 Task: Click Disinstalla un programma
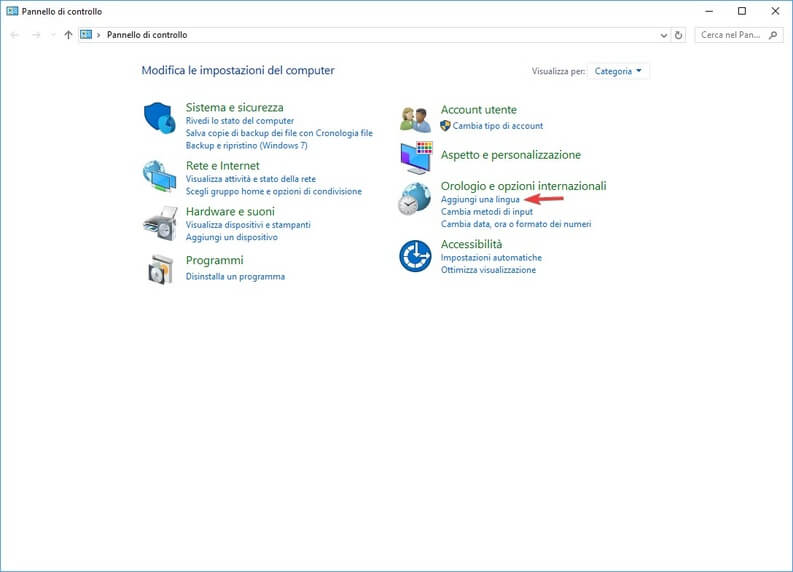point(235,277)
